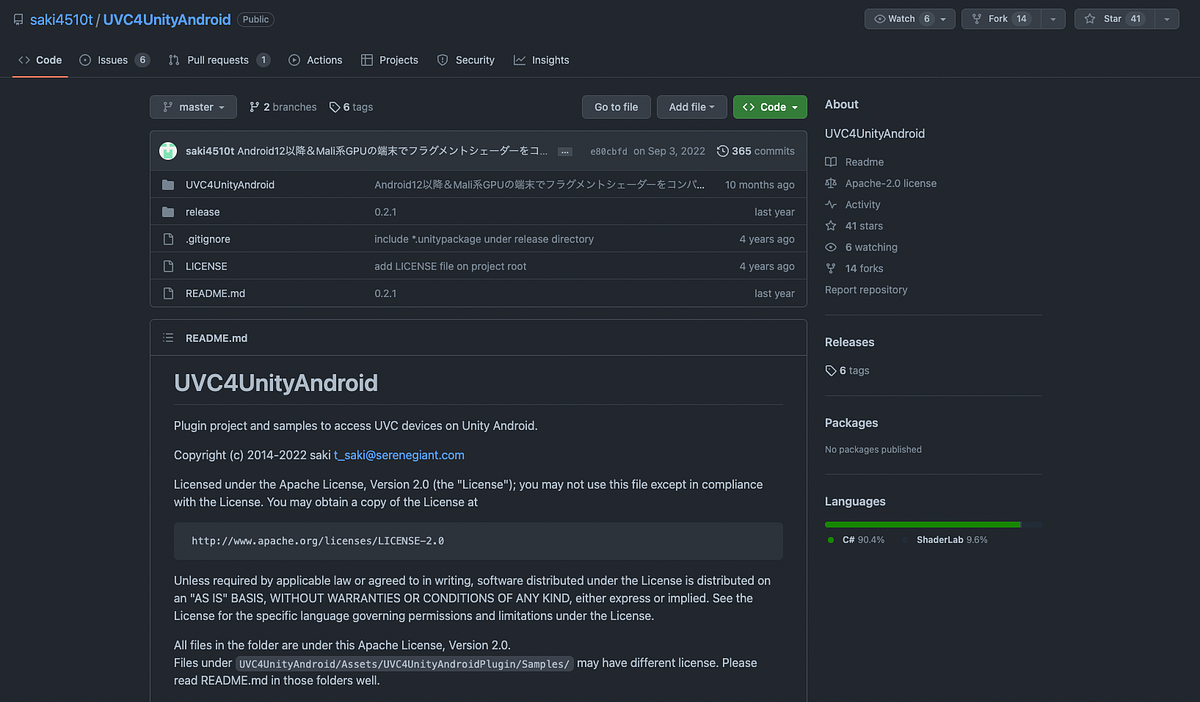Click the README list icon above the readme
Image resolution: width=1200 pixels, height=702 pixels.
tap(168, 337)
